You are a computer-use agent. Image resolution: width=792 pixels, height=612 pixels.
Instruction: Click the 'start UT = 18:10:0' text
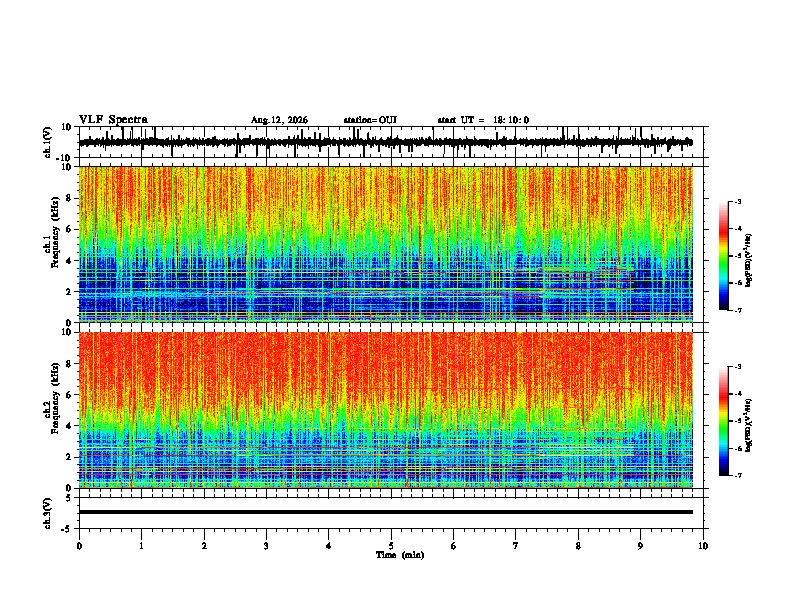click(x=483, y=120)
